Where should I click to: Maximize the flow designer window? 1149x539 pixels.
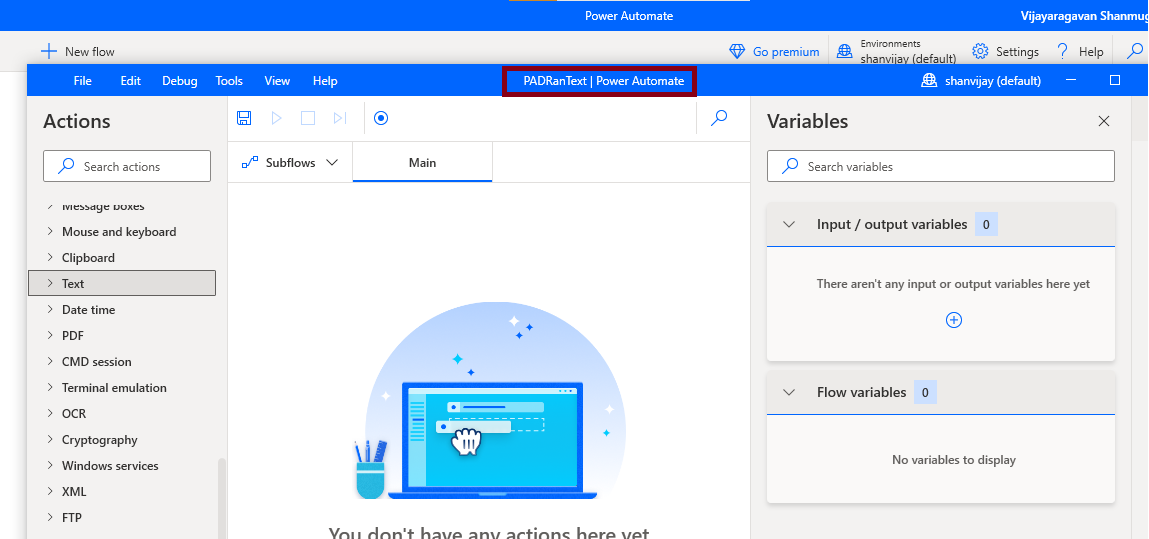pos(1115,81)
